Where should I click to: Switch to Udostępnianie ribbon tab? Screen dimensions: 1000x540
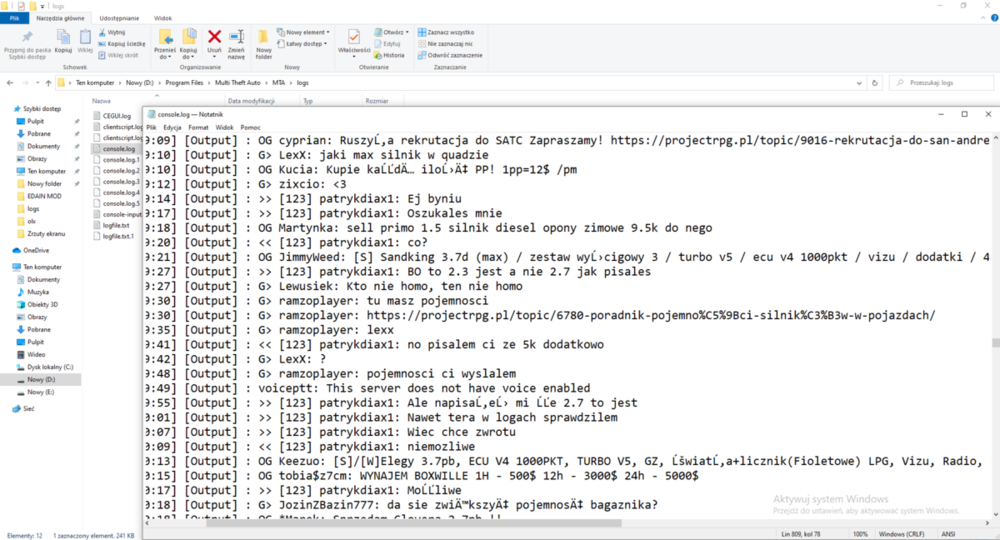[x=119, y=18]
